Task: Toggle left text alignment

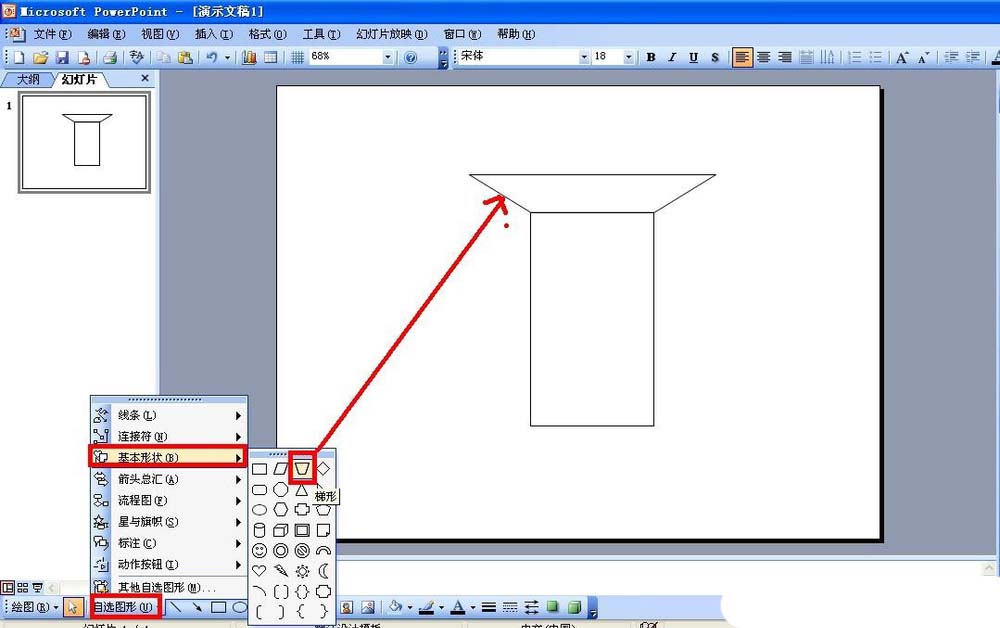Action: point(742,57)
